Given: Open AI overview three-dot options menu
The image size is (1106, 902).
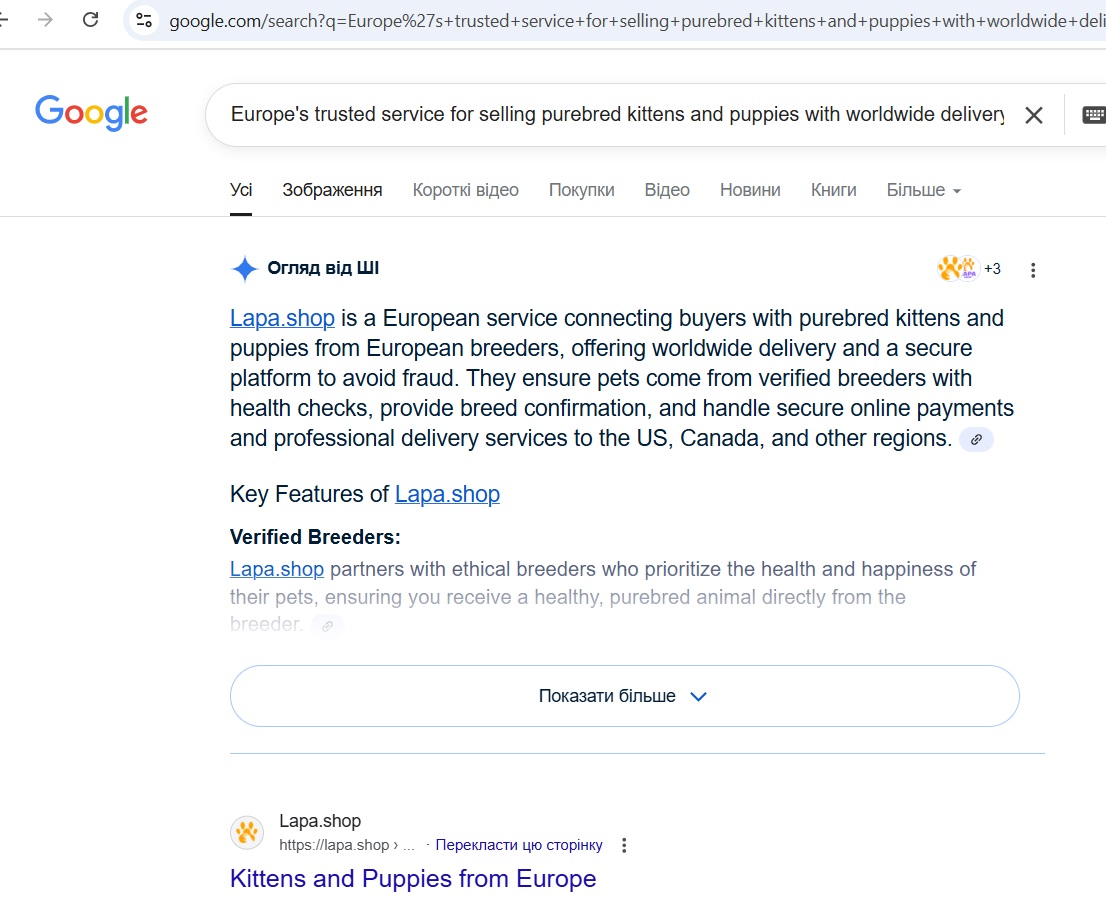Looking at the screenshot, I should tap(1033, 270).
